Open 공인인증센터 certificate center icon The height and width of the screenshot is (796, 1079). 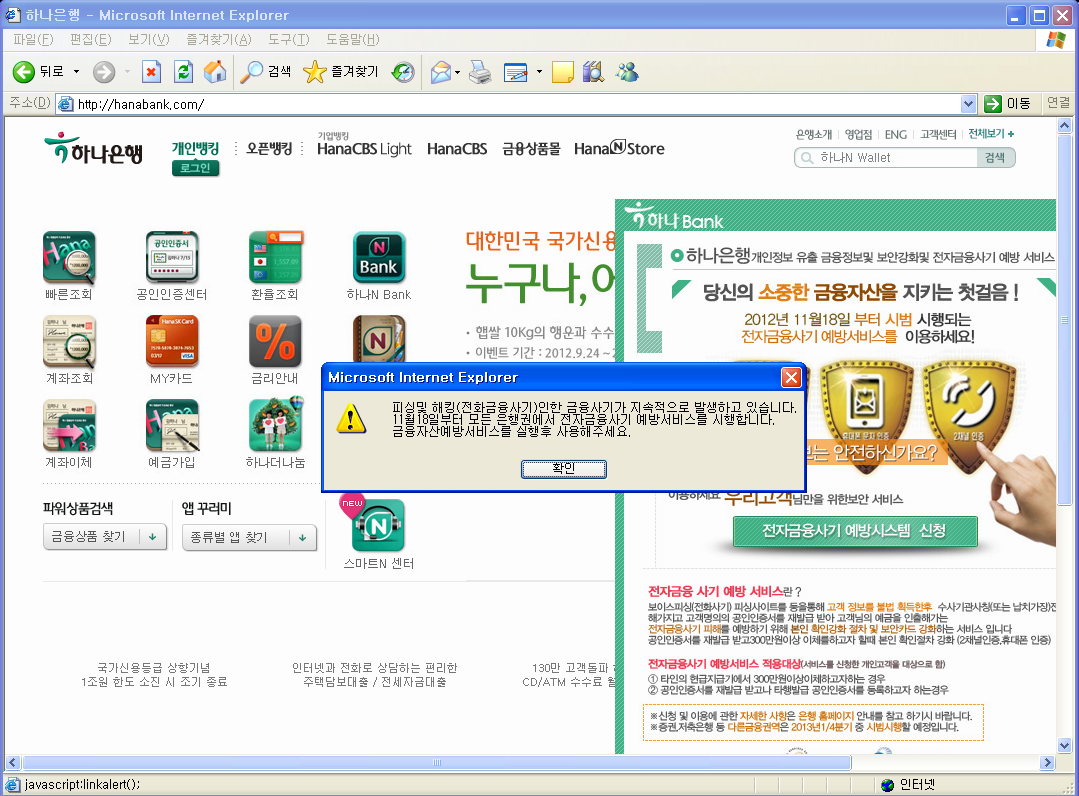(x=171, y=258)
